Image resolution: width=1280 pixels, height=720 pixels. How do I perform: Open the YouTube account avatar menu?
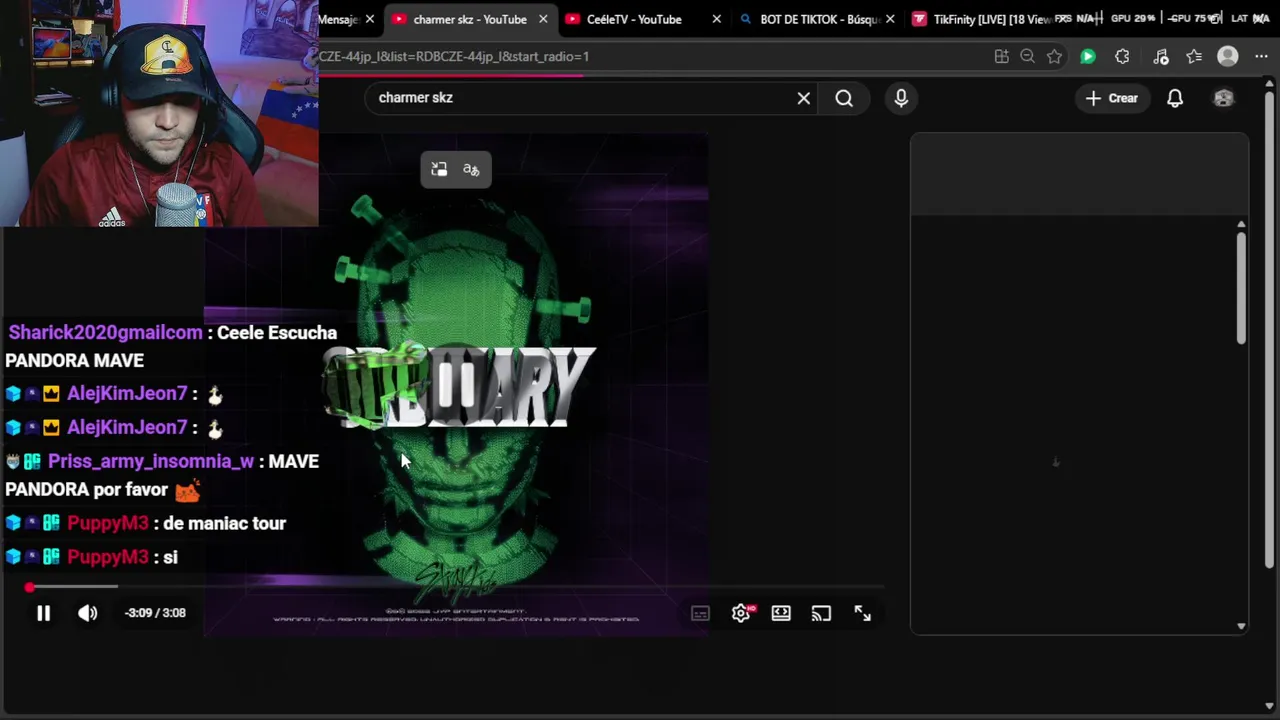(1224, 98)
